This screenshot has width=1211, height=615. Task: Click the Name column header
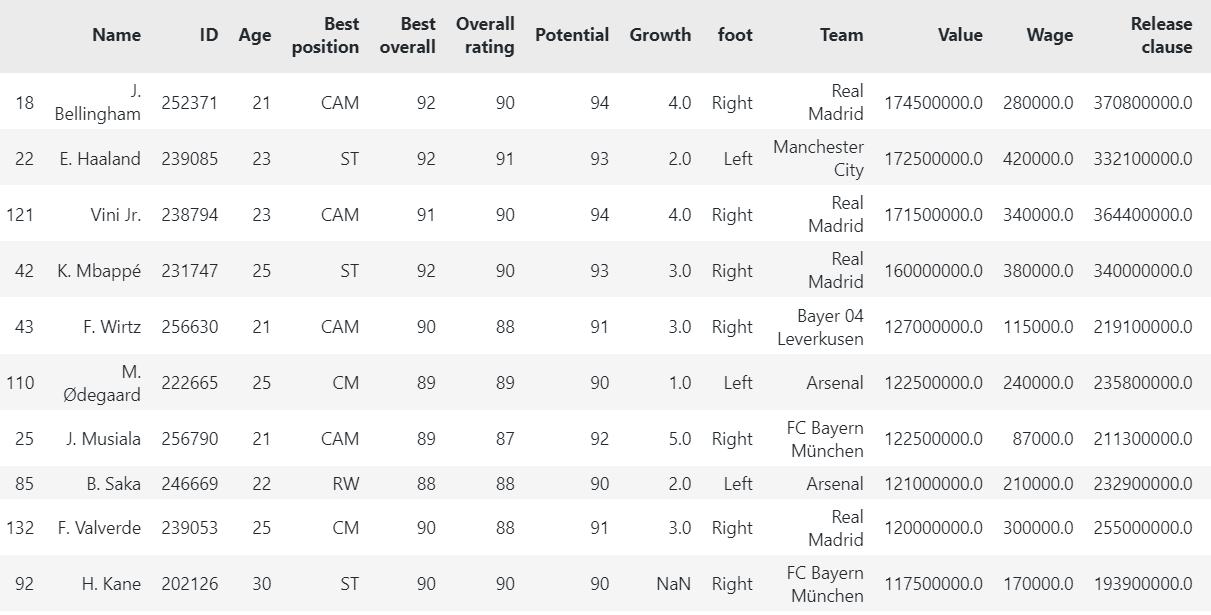[x=116, y=35]
